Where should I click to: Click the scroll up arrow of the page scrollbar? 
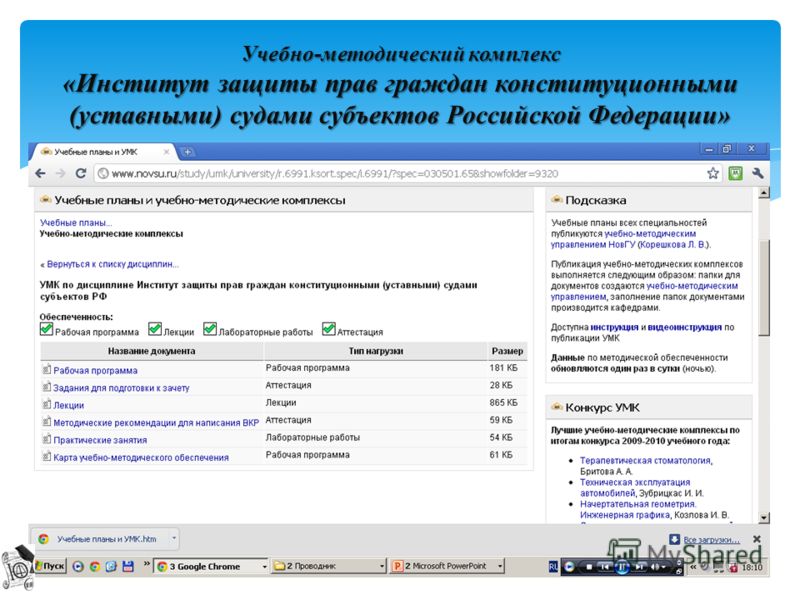pos(764,193)
